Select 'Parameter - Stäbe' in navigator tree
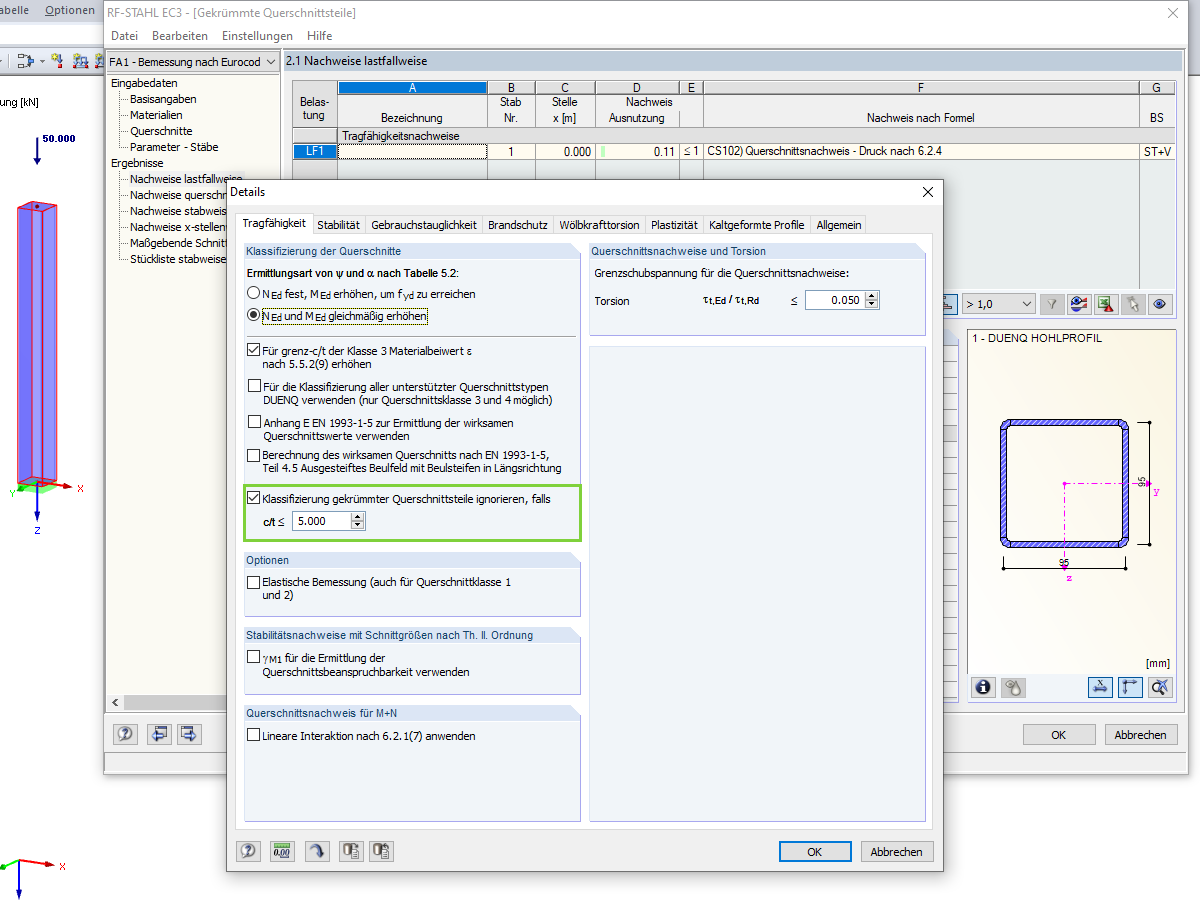This screenshot has height=900, width=1200. [174, 147]
